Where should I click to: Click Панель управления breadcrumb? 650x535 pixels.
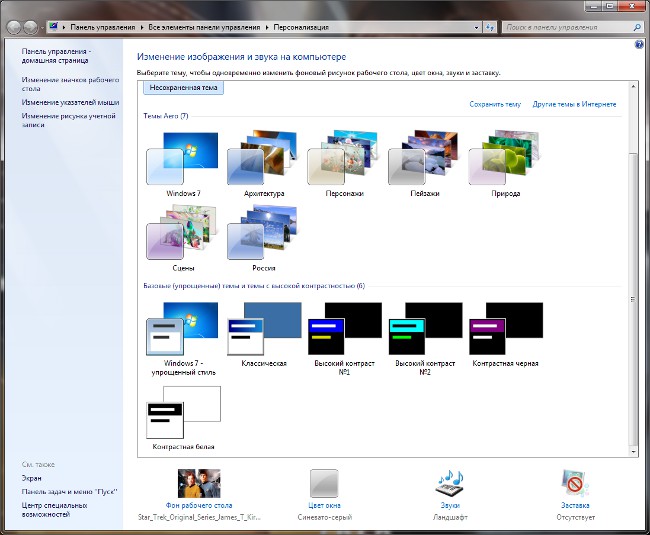click(103, 27)
